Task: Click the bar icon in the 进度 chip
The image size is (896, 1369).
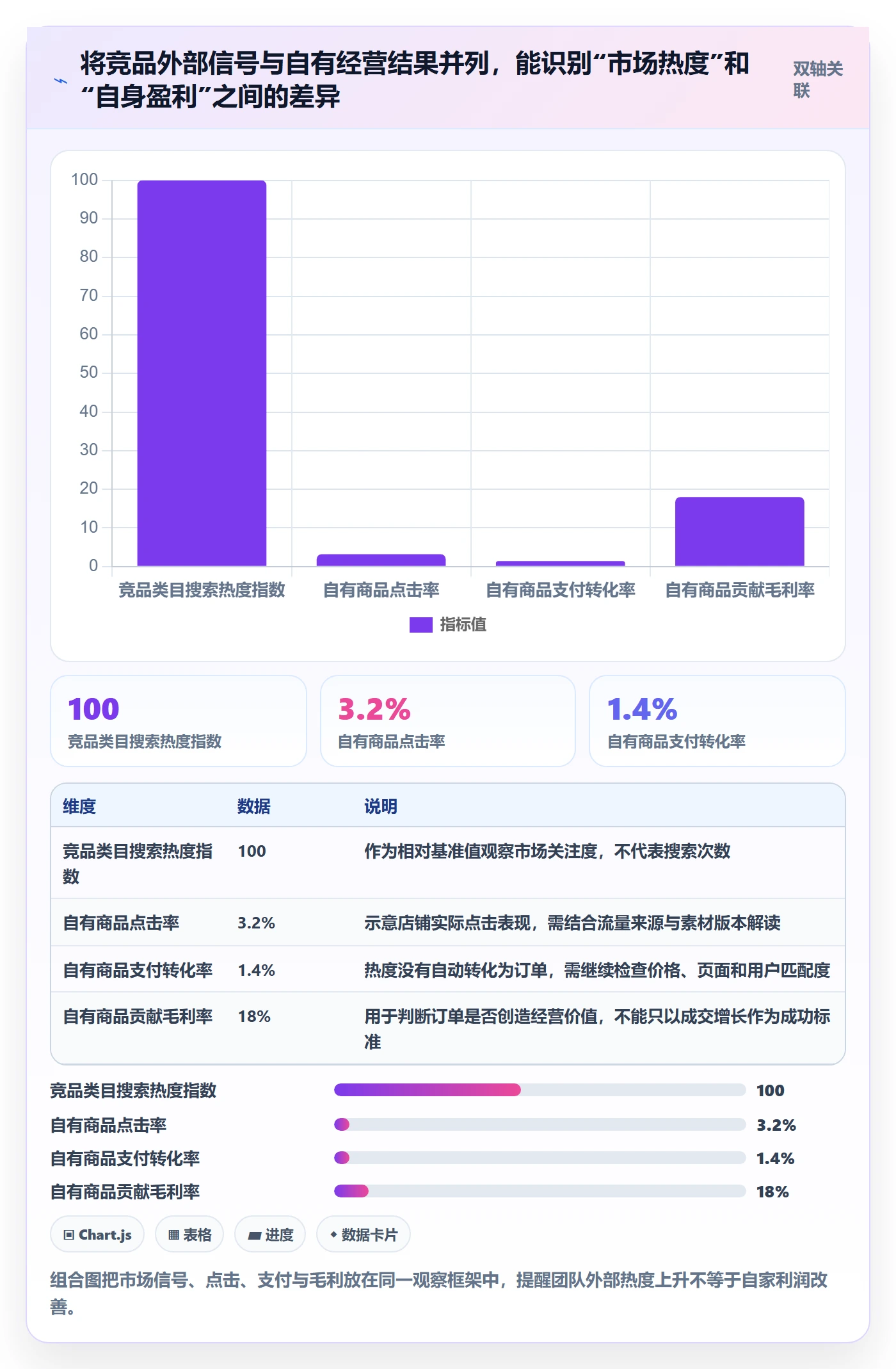Action: pyautogui.click(x=255, y=1236)
